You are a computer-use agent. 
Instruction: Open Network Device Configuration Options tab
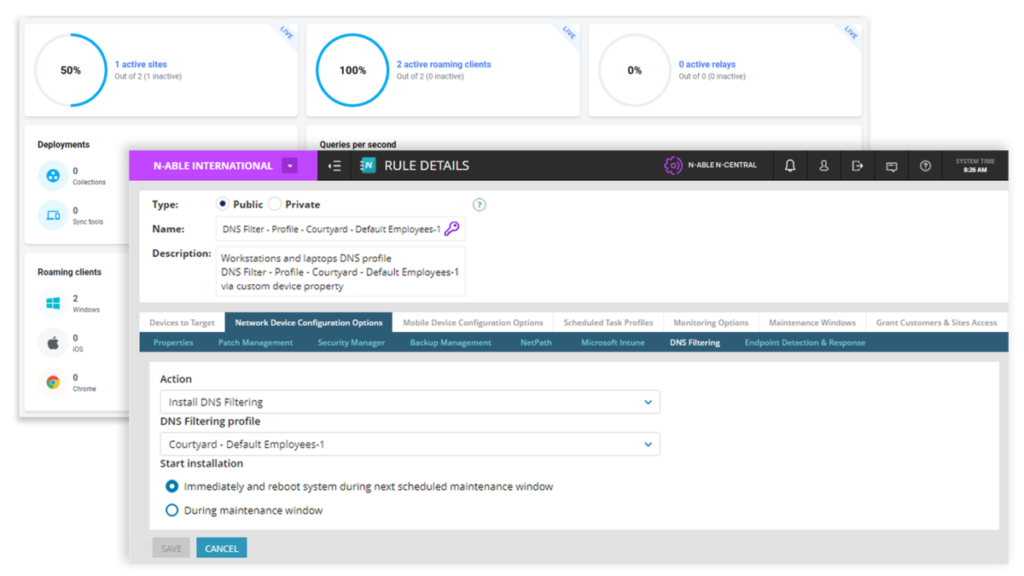[x=308, y=323]
